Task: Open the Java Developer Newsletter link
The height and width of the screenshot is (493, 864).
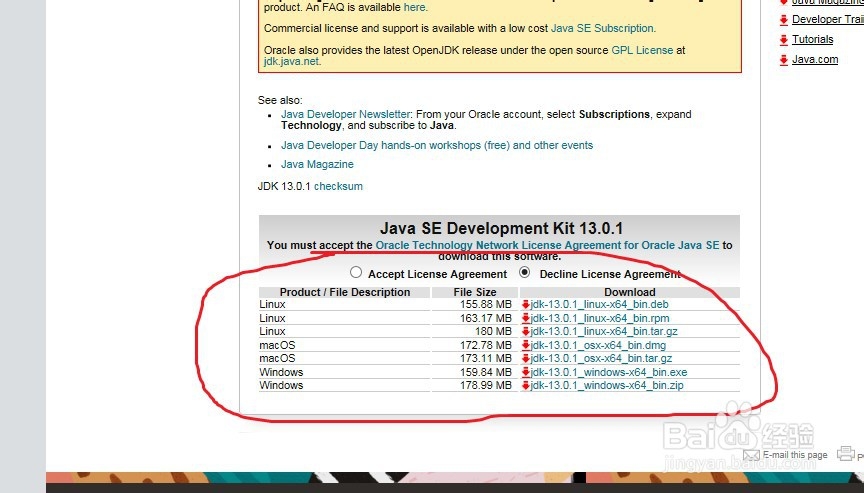Action: pyautogui.click(x=345, y=114)
